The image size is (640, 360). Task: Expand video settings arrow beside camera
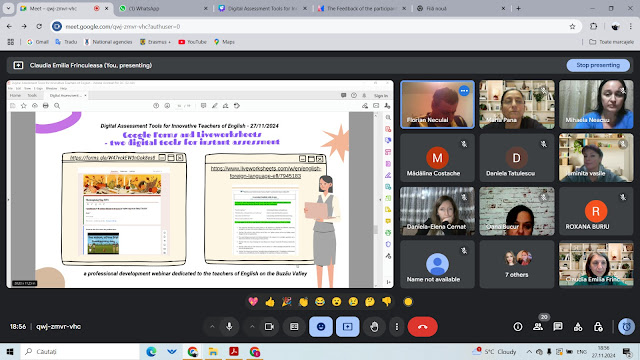(x=252, y=327)
